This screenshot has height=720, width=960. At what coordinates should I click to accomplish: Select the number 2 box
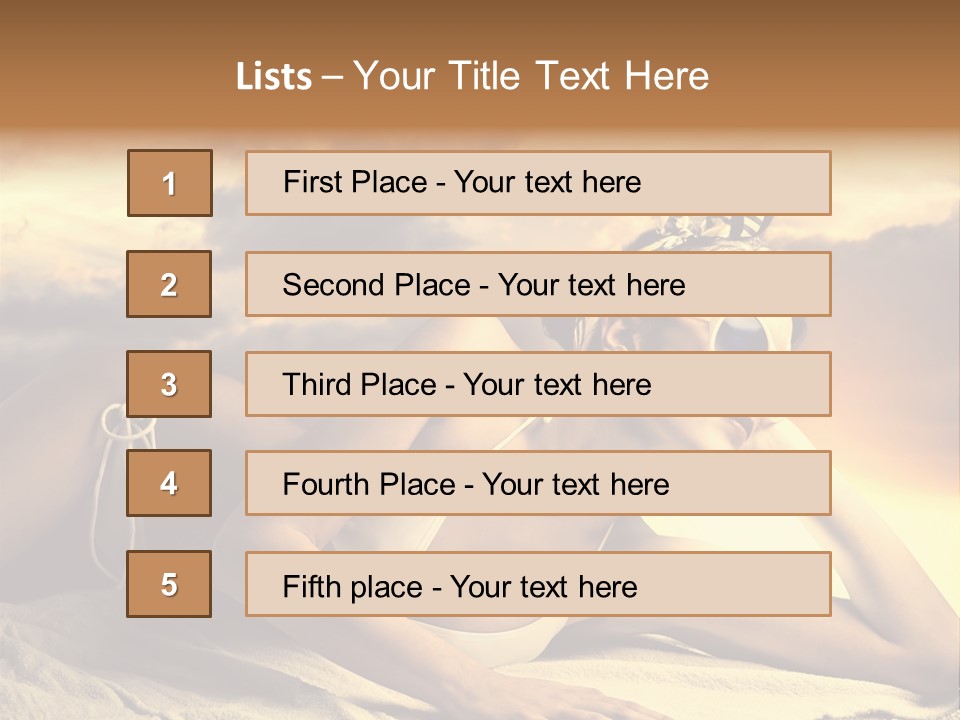[169, 284]
